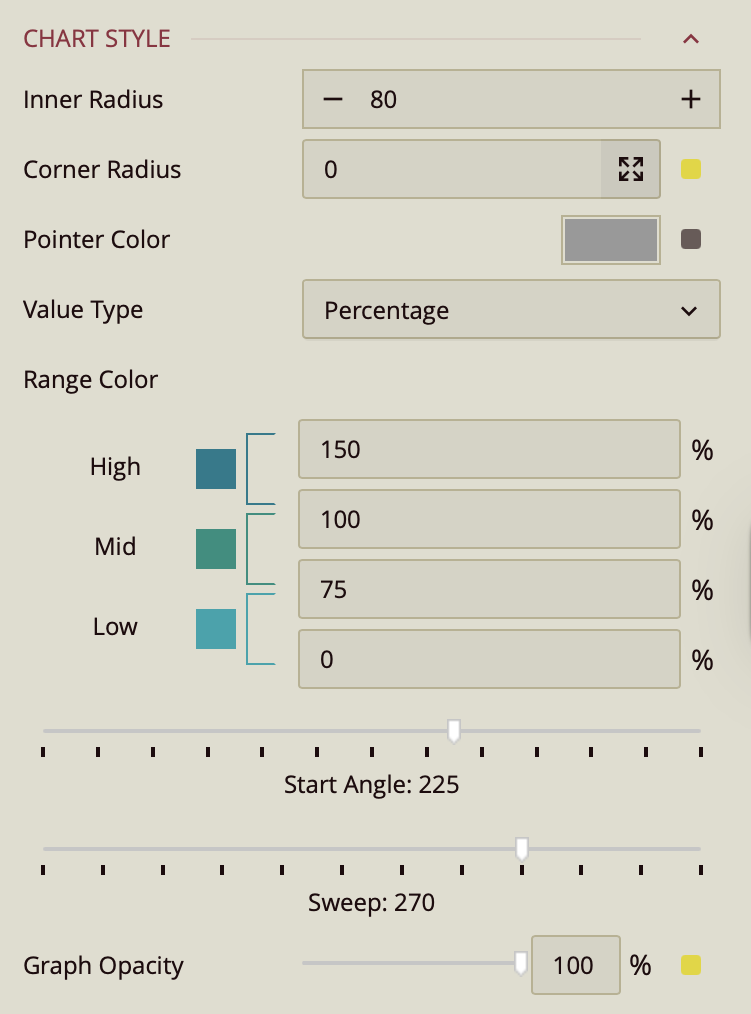Click the Corner Radius value field
This screenshot has height=1014, width=751.
click(451, 169)
